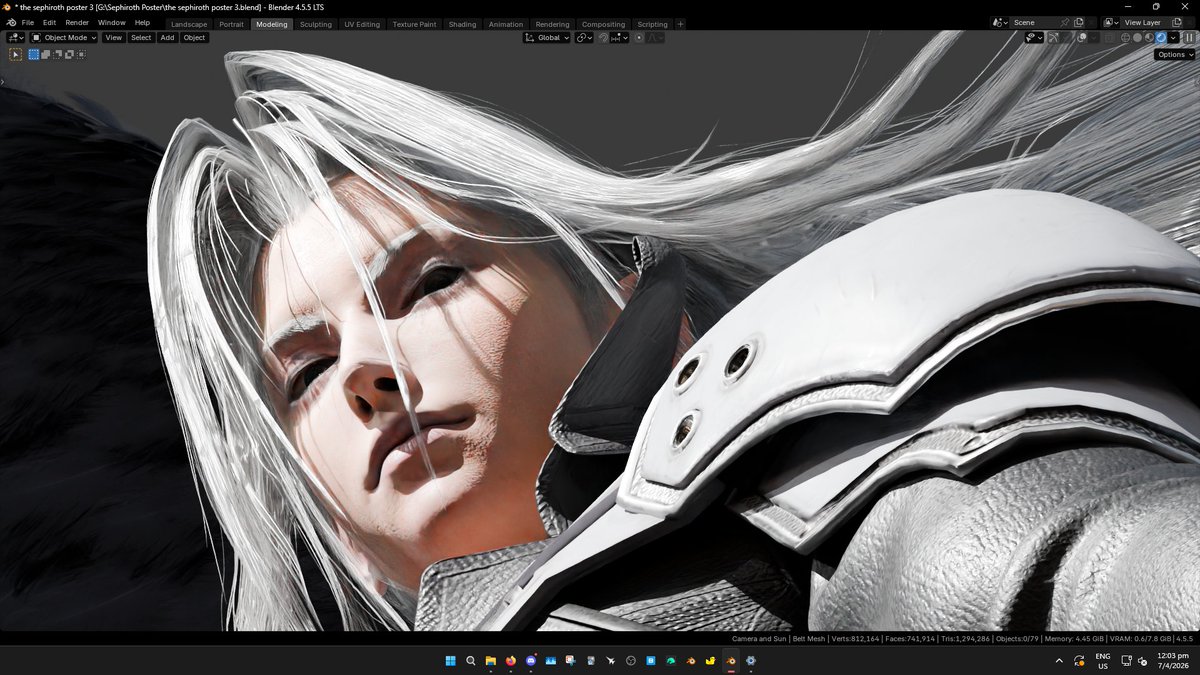Screen dimensions: 1200x675
Task: Open the object visibility and selectability dropdown
Action: click(1034, 37)
